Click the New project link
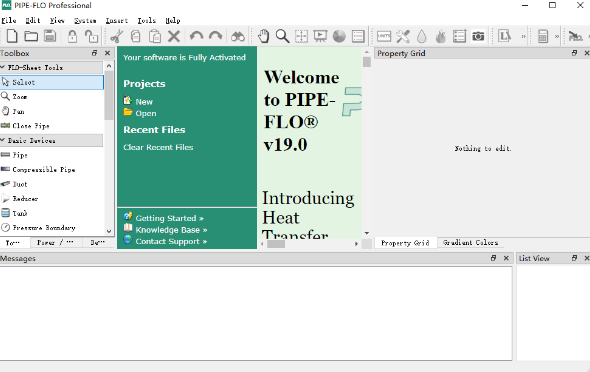This screenshot has width=590, height=372. coord(144,102)
